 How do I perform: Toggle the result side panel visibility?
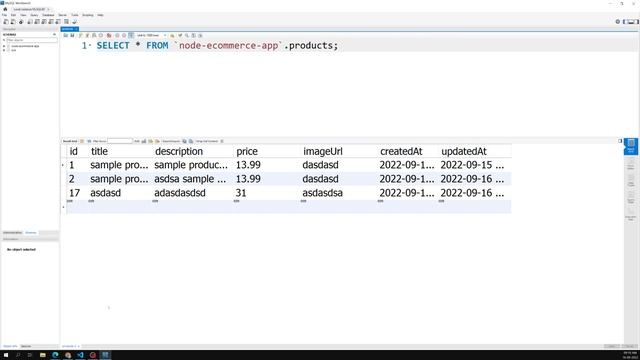620,141
